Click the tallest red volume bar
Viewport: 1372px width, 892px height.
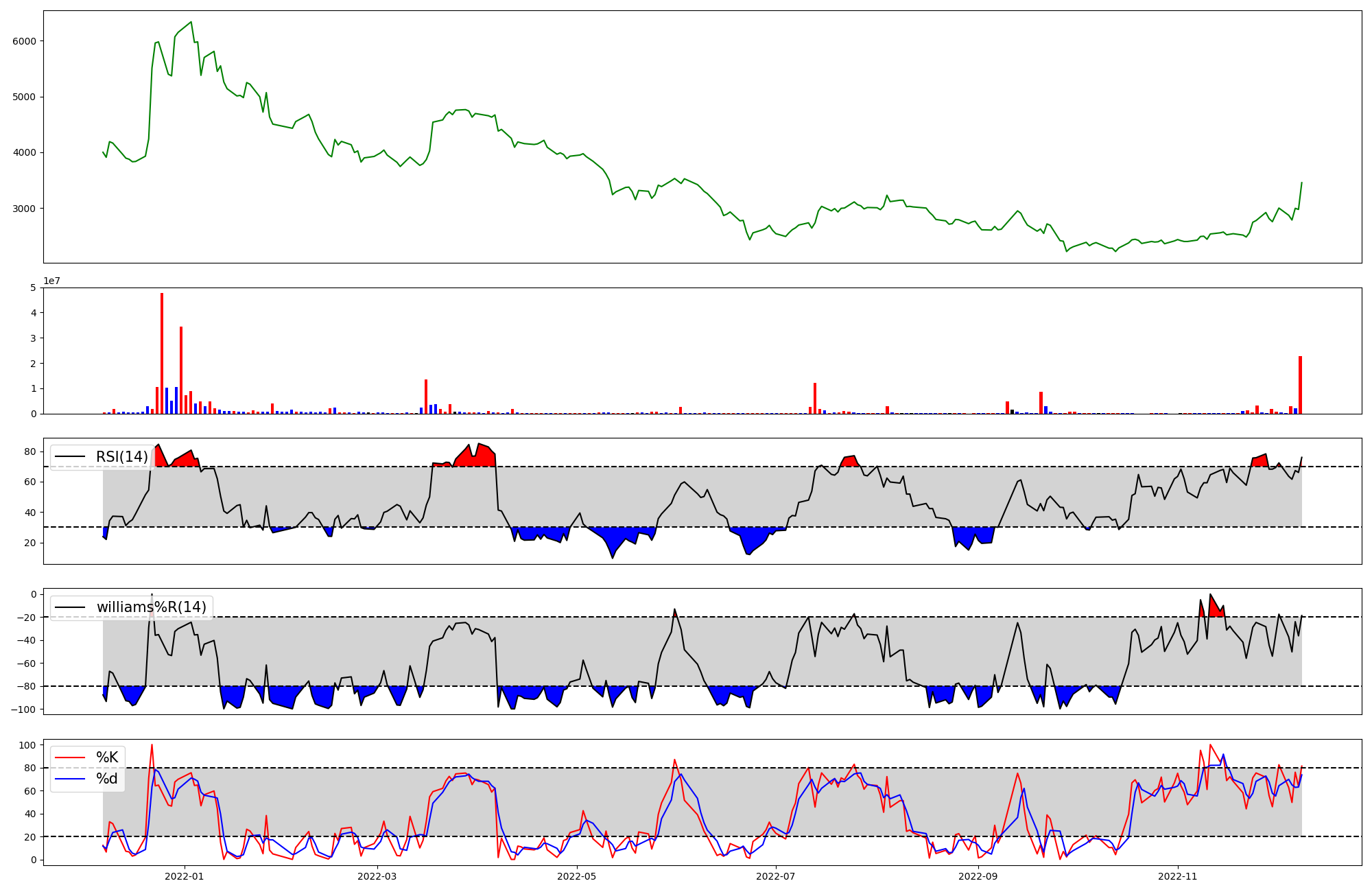point(162,353)
